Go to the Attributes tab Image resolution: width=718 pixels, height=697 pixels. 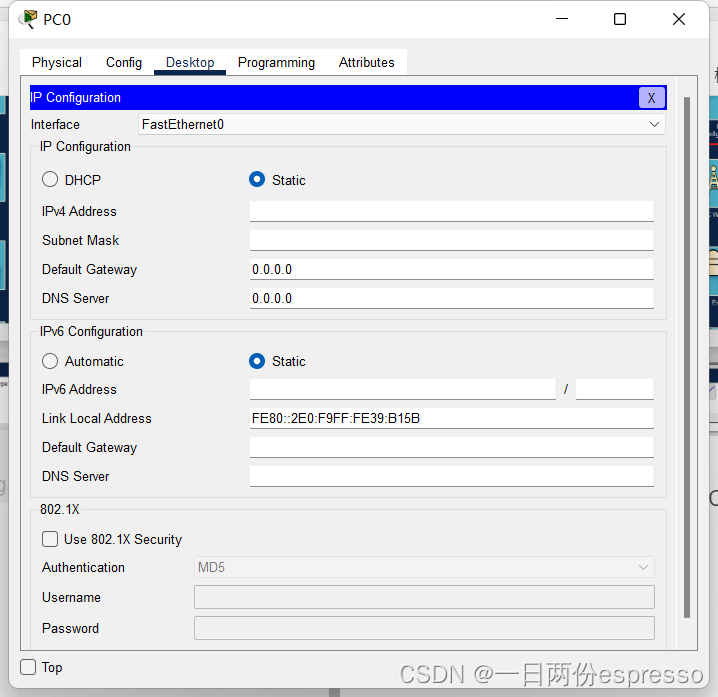tap(366, 62)
